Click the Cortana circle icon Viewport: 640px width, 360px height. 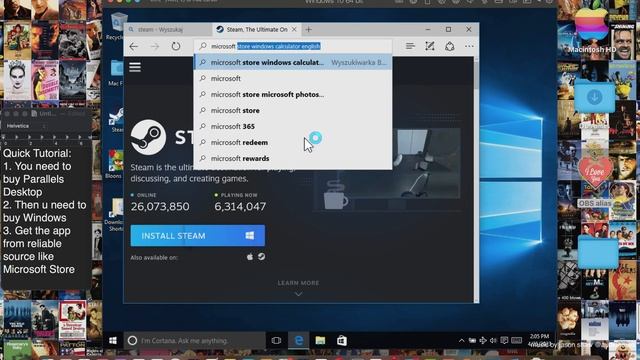[x=132, y=340]
